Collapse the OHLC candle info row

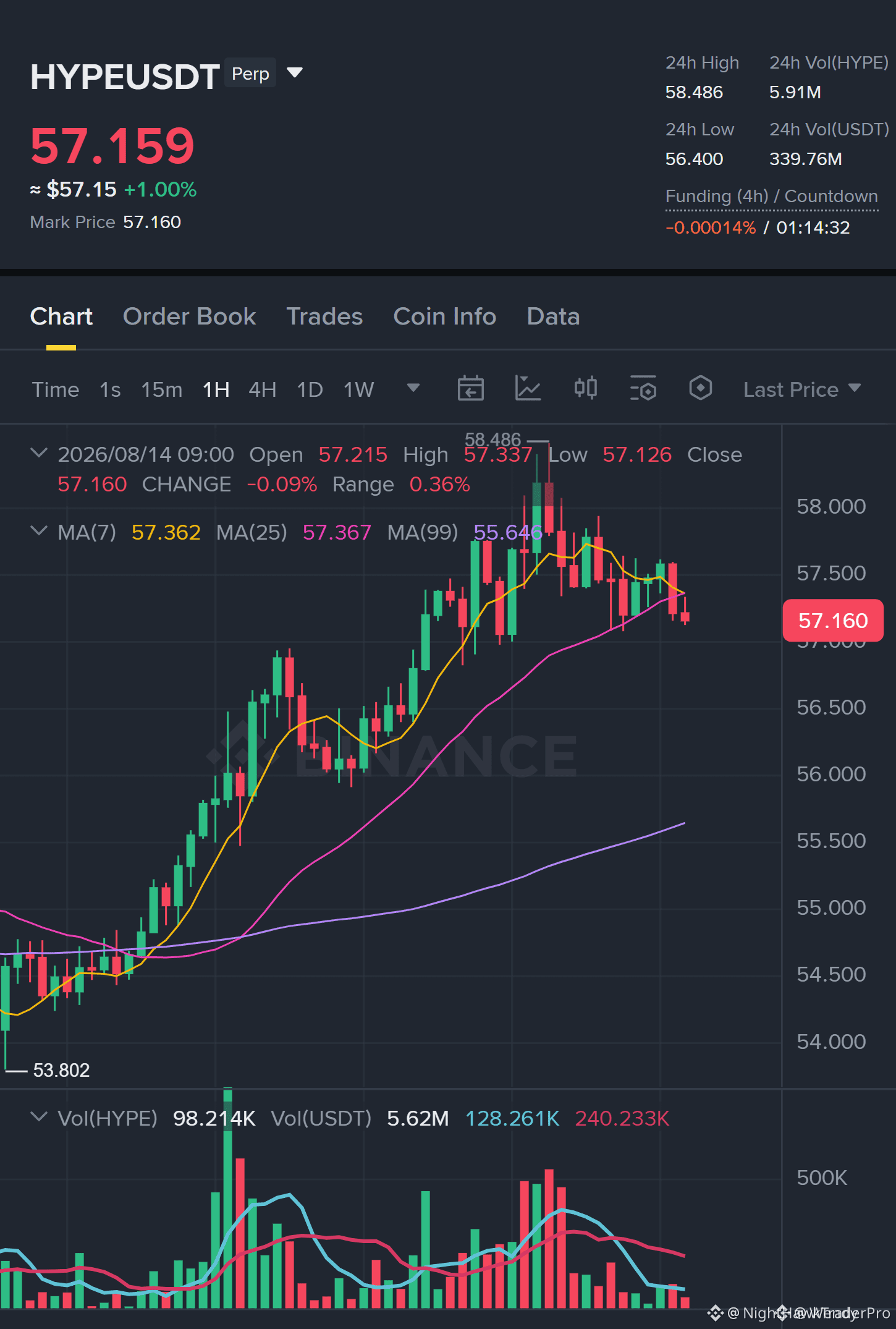click(x=38, y=453)
